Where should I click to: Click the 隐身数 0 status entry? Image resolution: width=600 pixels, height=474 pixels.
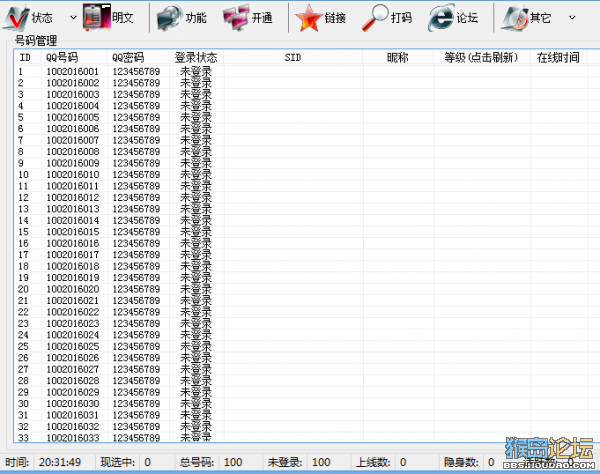coord(469,462)
